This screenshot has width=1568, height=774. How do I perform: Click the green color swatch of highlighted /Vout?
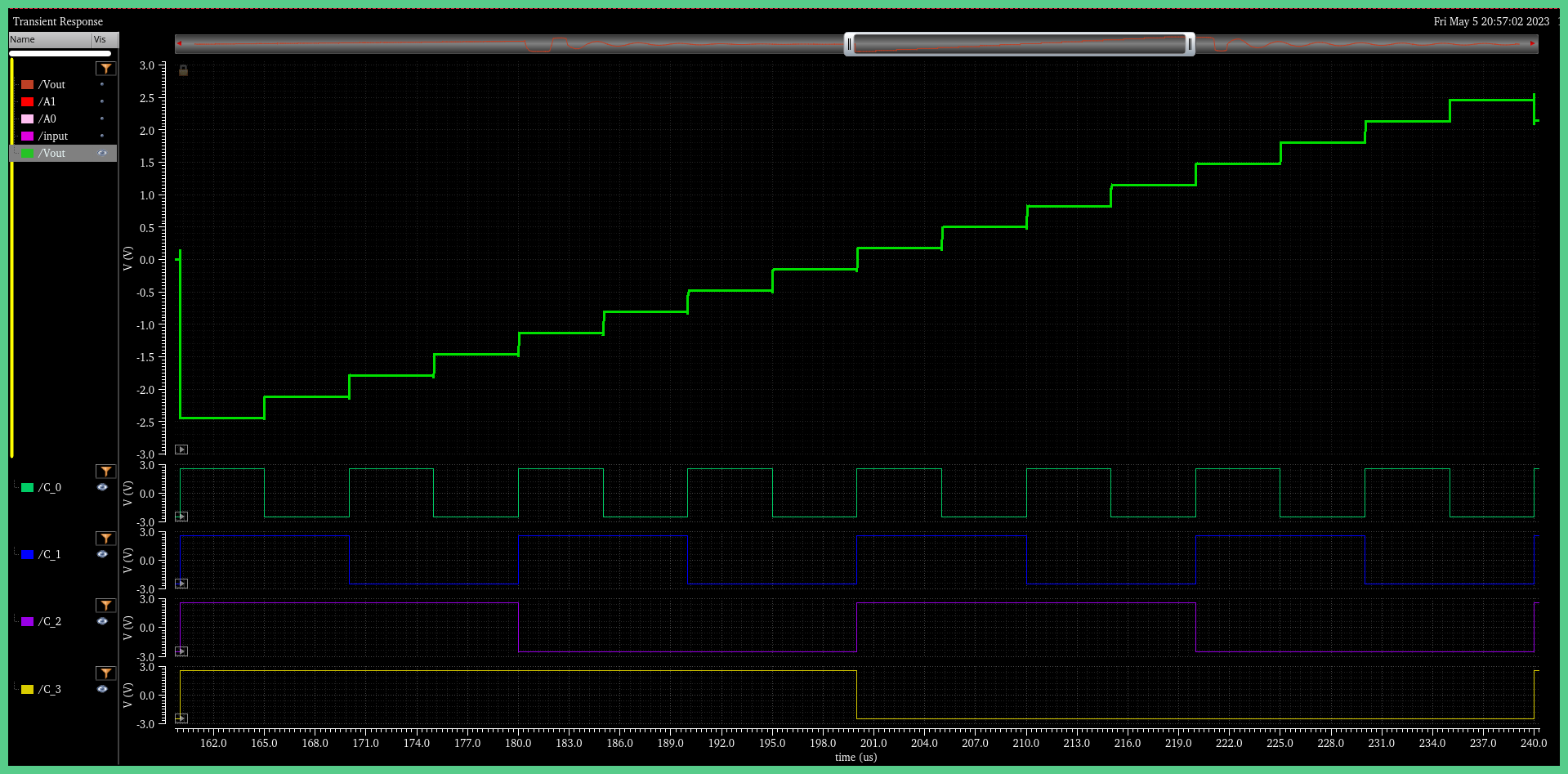(28, 153)
